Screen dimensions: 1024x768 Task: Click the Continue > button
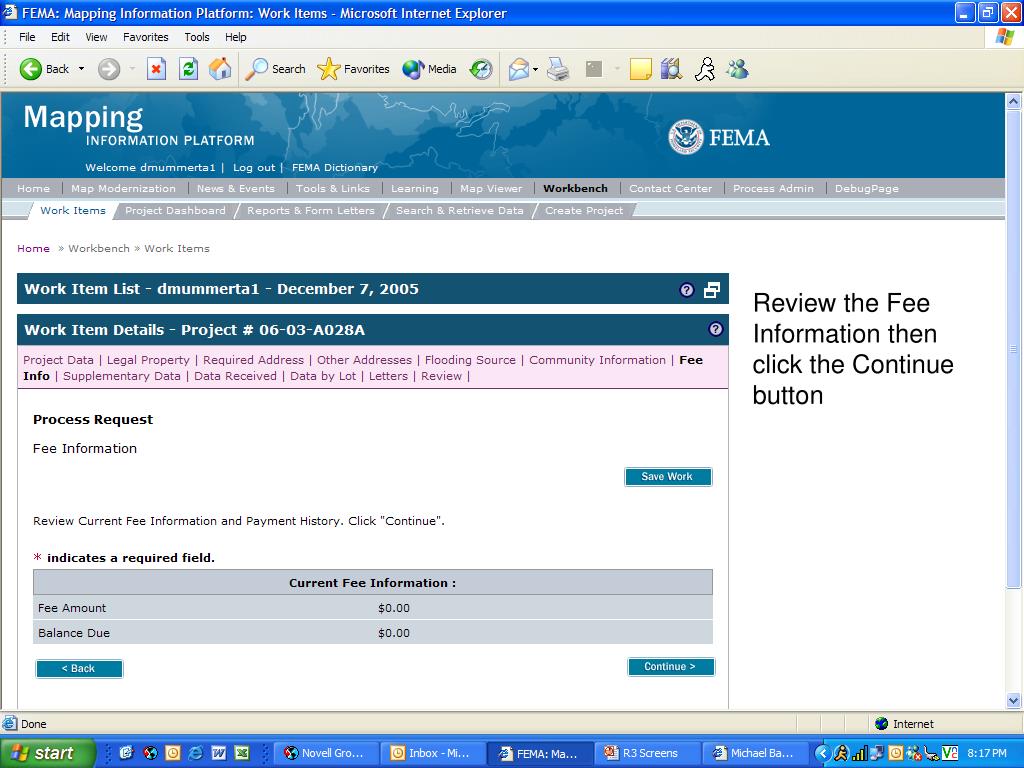tap(671, 667)
